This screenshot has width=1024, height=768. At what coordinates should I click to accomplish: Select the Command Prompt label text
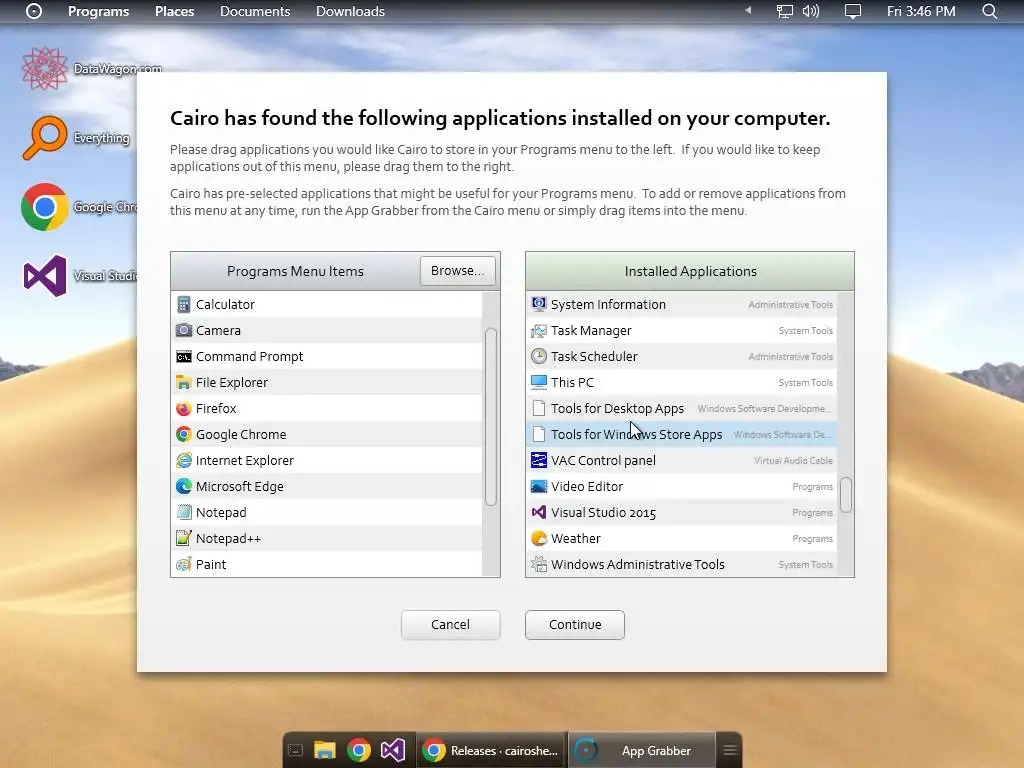coord(249,357)
